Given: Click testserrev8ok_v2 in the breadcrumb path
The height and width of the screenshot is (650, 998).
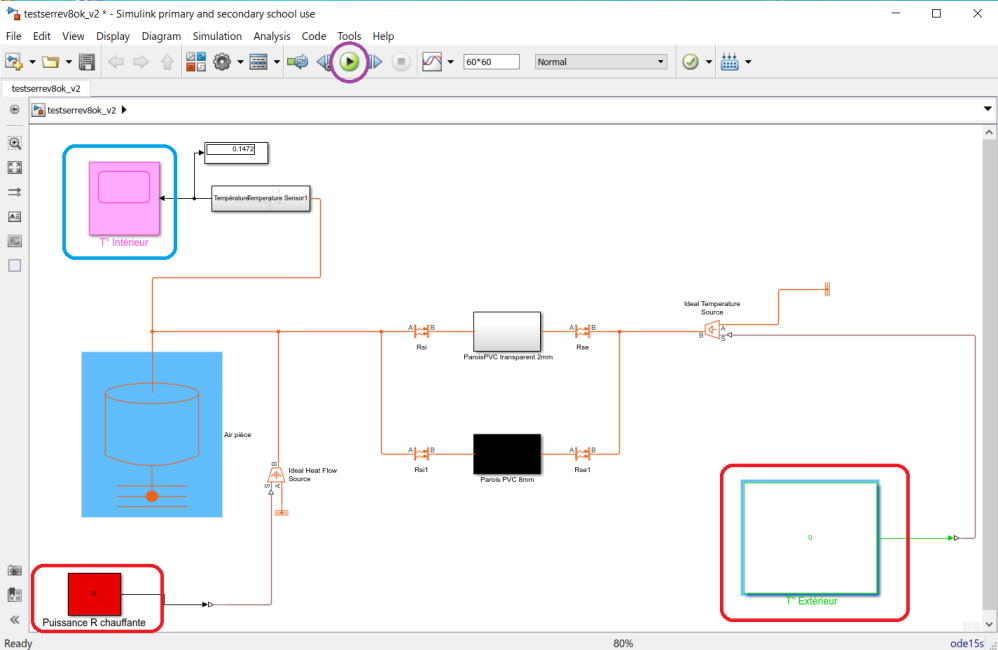Looking at the screenshot, I should 82,110.
